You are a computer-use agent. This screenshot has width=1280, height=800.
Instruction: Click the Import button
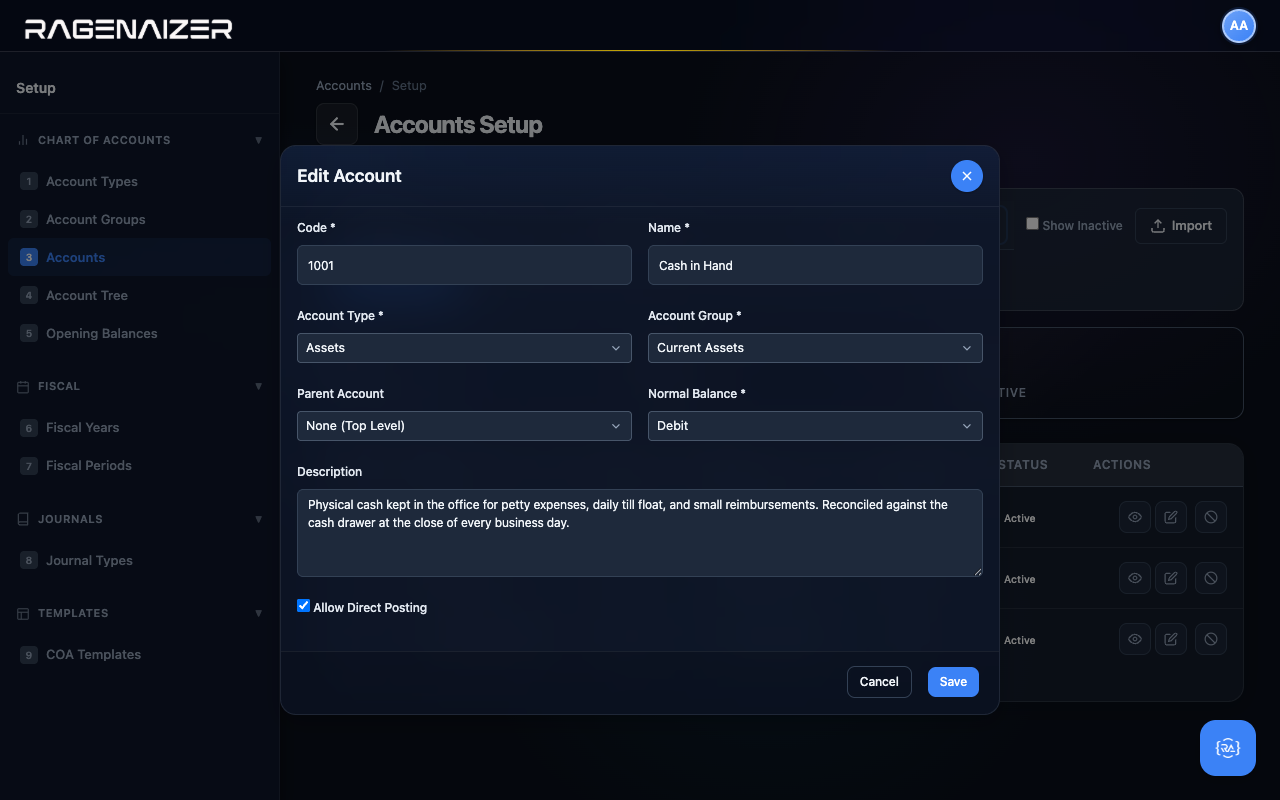[1181, 226]
